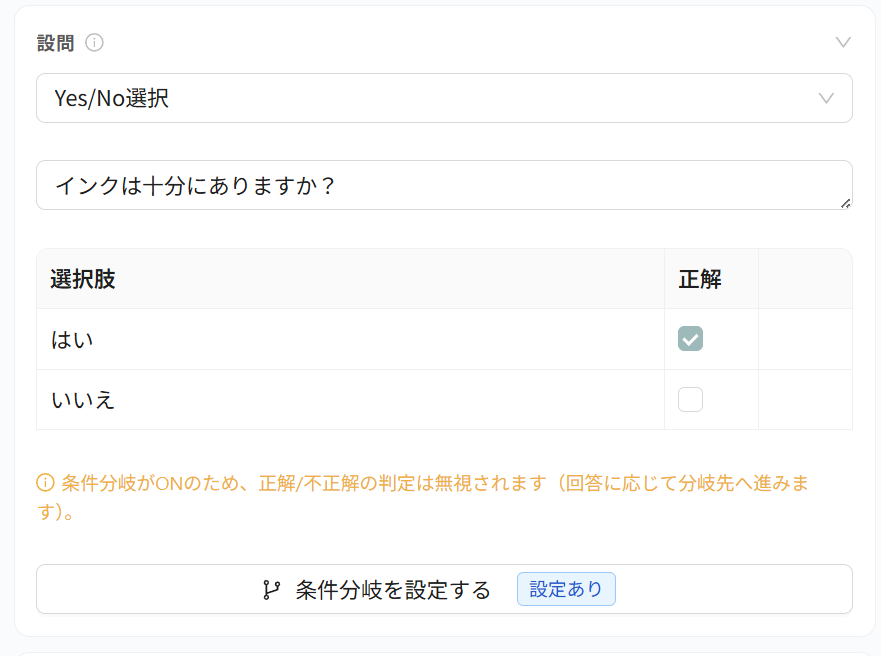Click the question text field インクは十分にありますか？

444,185
